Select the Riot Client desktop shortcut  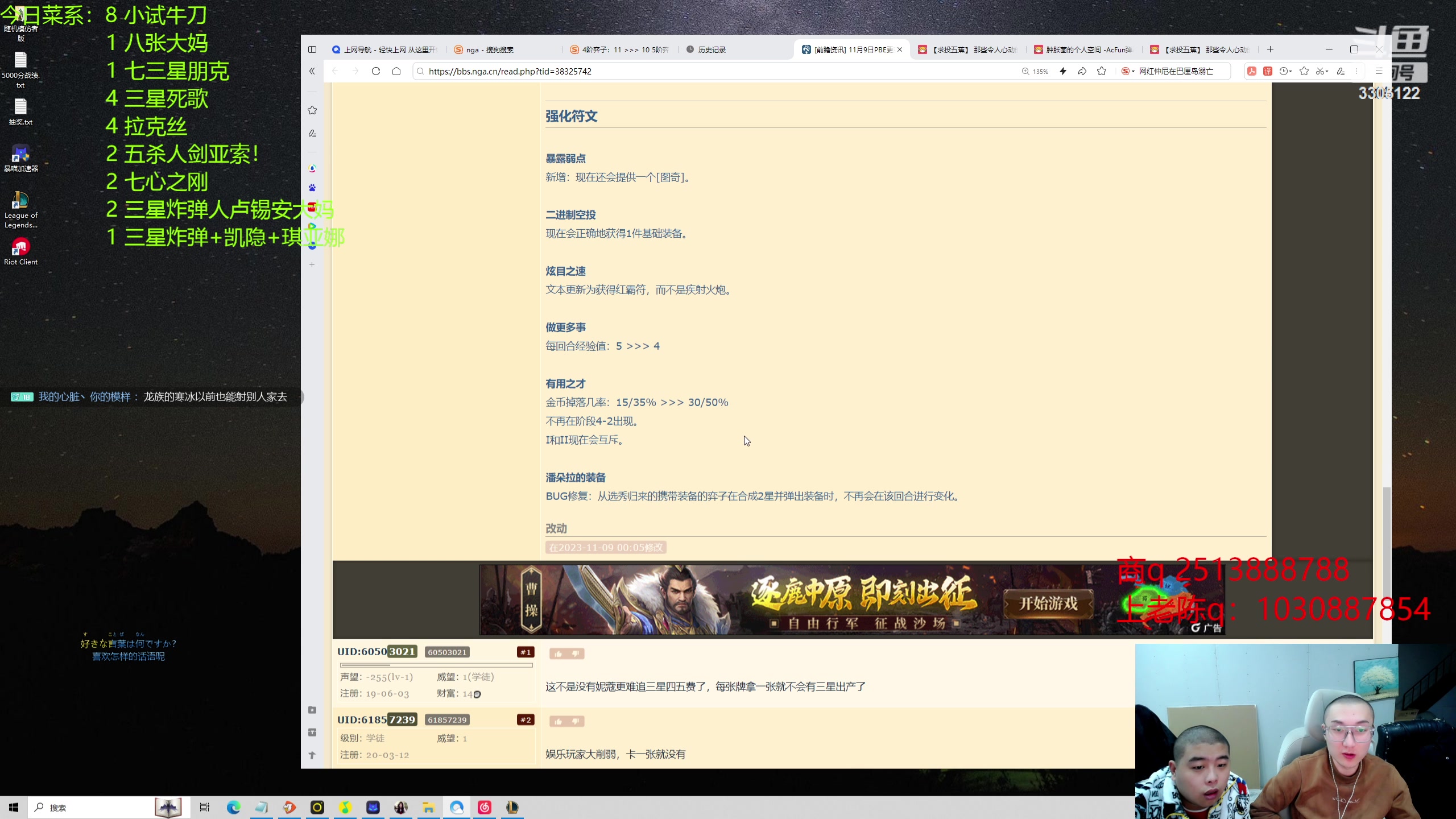coord(20,251)
